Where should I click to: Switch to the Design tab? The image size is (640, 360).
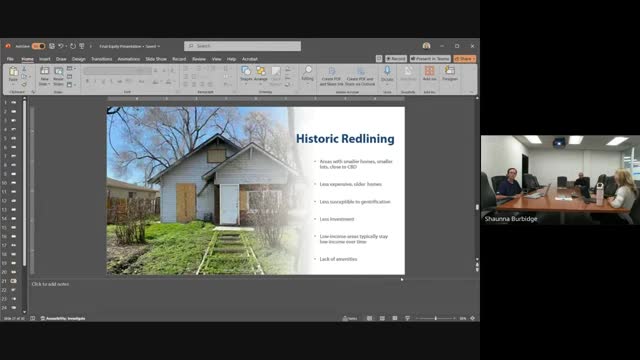(x=79, y=59)
